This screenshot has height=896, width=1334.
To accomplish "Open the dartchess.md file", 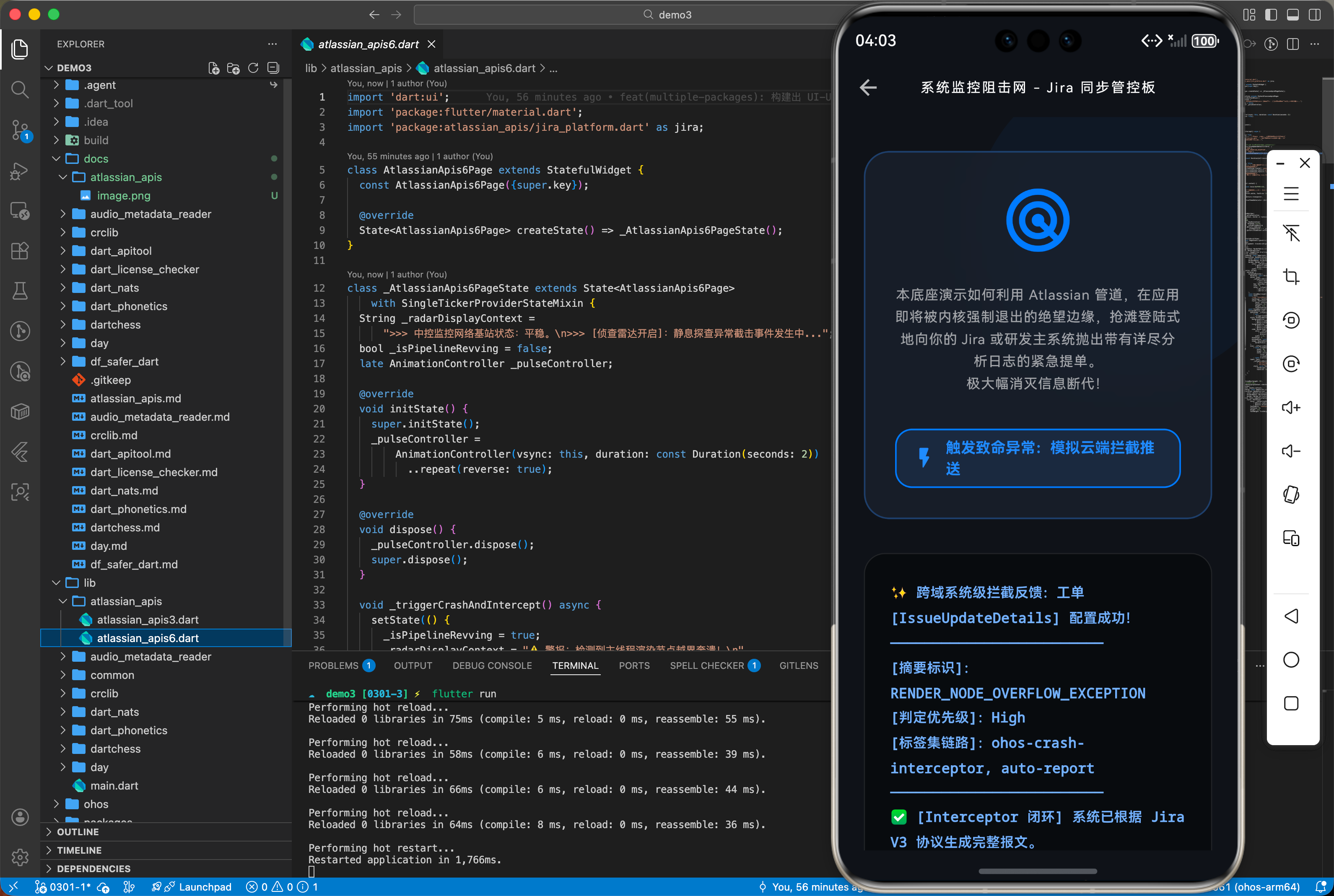I will pos(125,528).
